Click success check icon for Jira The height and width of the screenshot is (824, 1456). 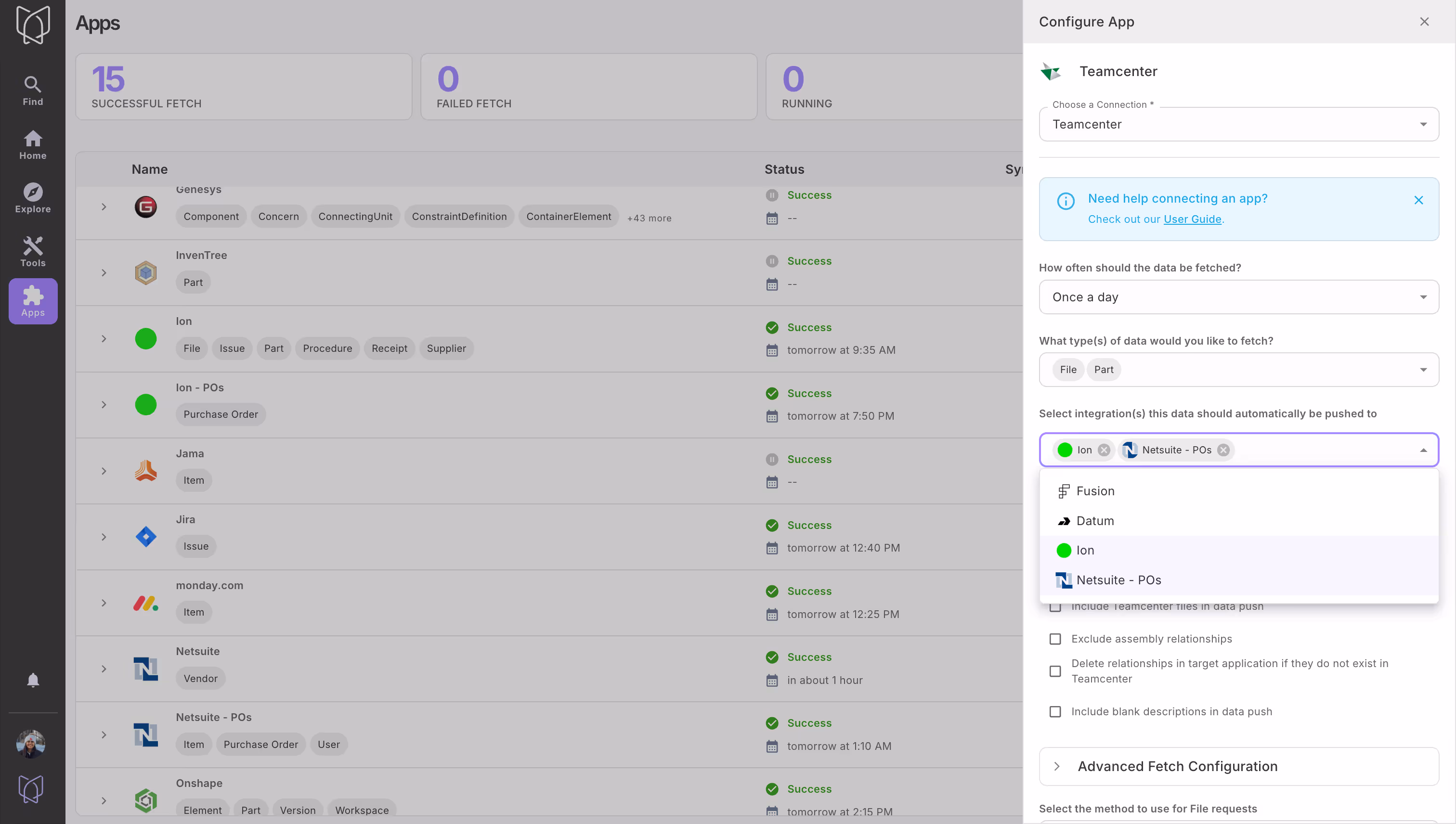point(772,525)
